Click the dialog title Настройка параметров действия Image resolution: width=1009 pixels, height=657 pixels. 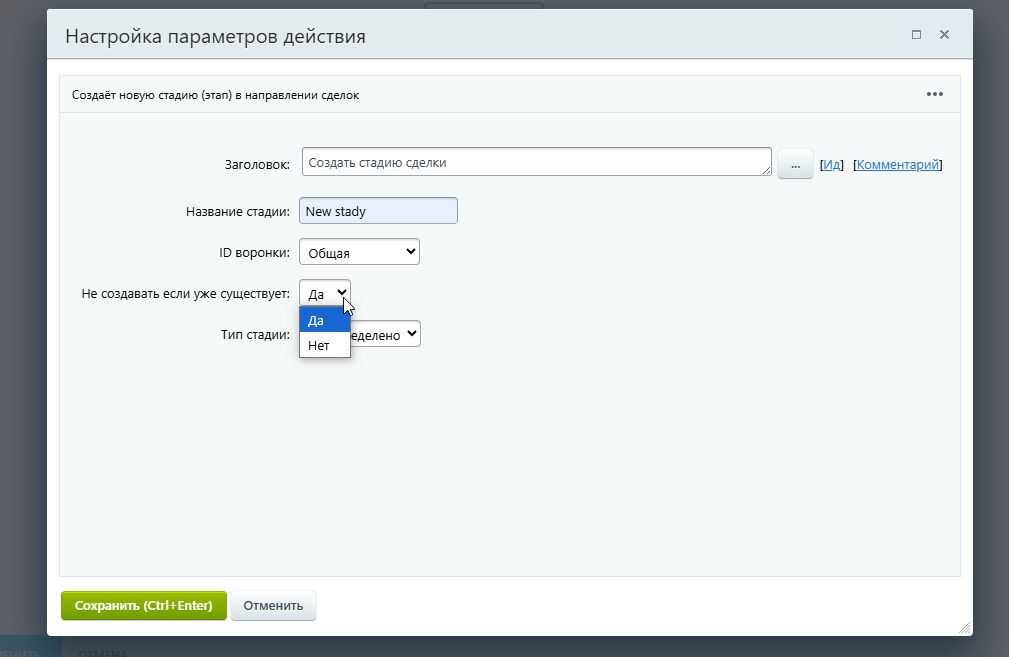(x=216, y=35)
